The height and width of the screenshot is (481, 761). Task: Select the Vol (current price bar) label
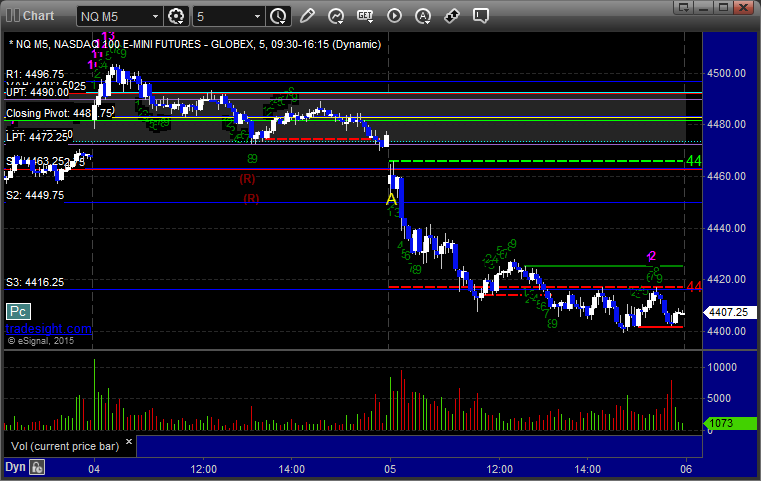[65, 446]
